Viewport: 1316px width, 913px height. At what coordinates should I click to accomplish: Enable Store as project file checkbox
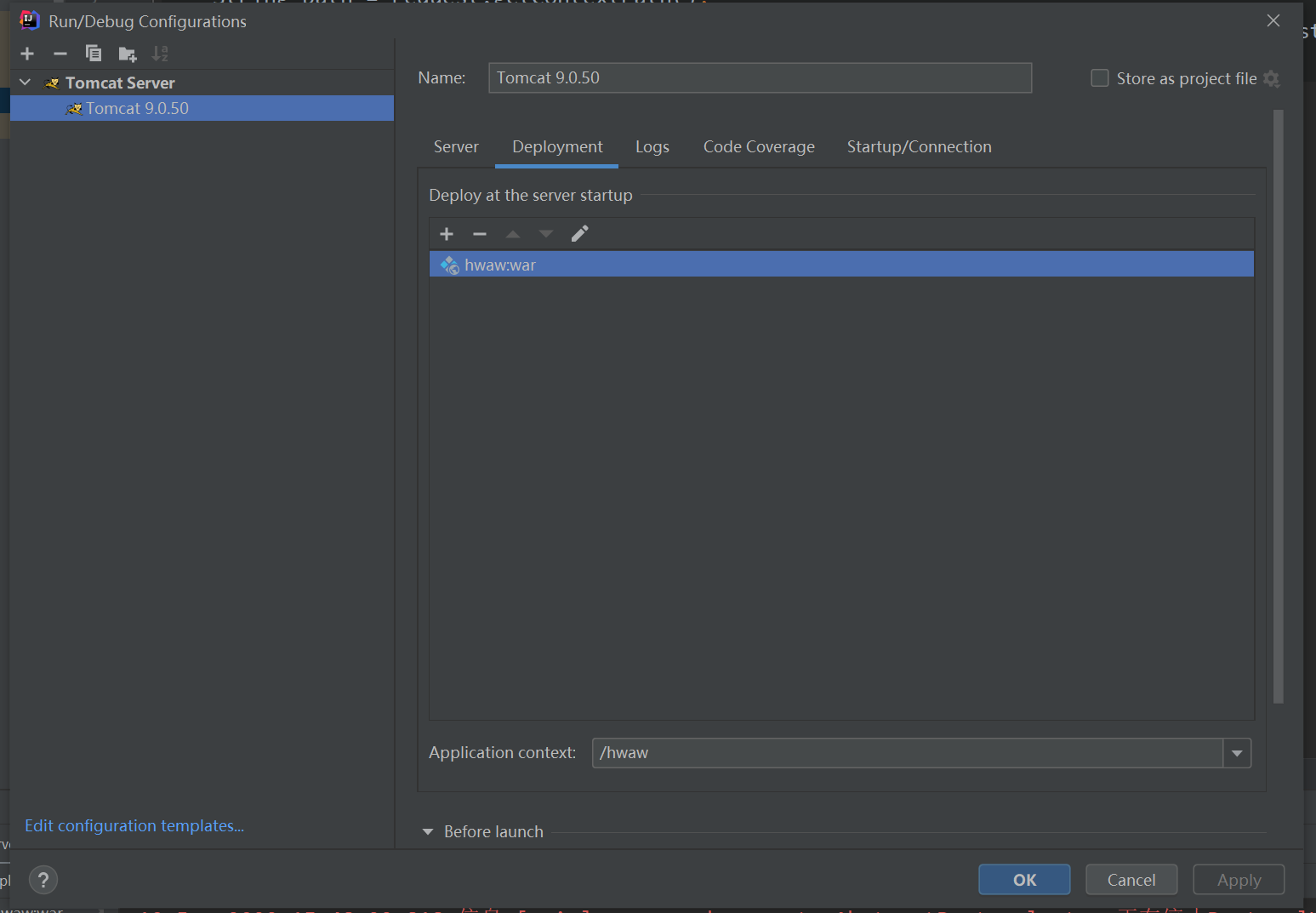coord(1099,78)
